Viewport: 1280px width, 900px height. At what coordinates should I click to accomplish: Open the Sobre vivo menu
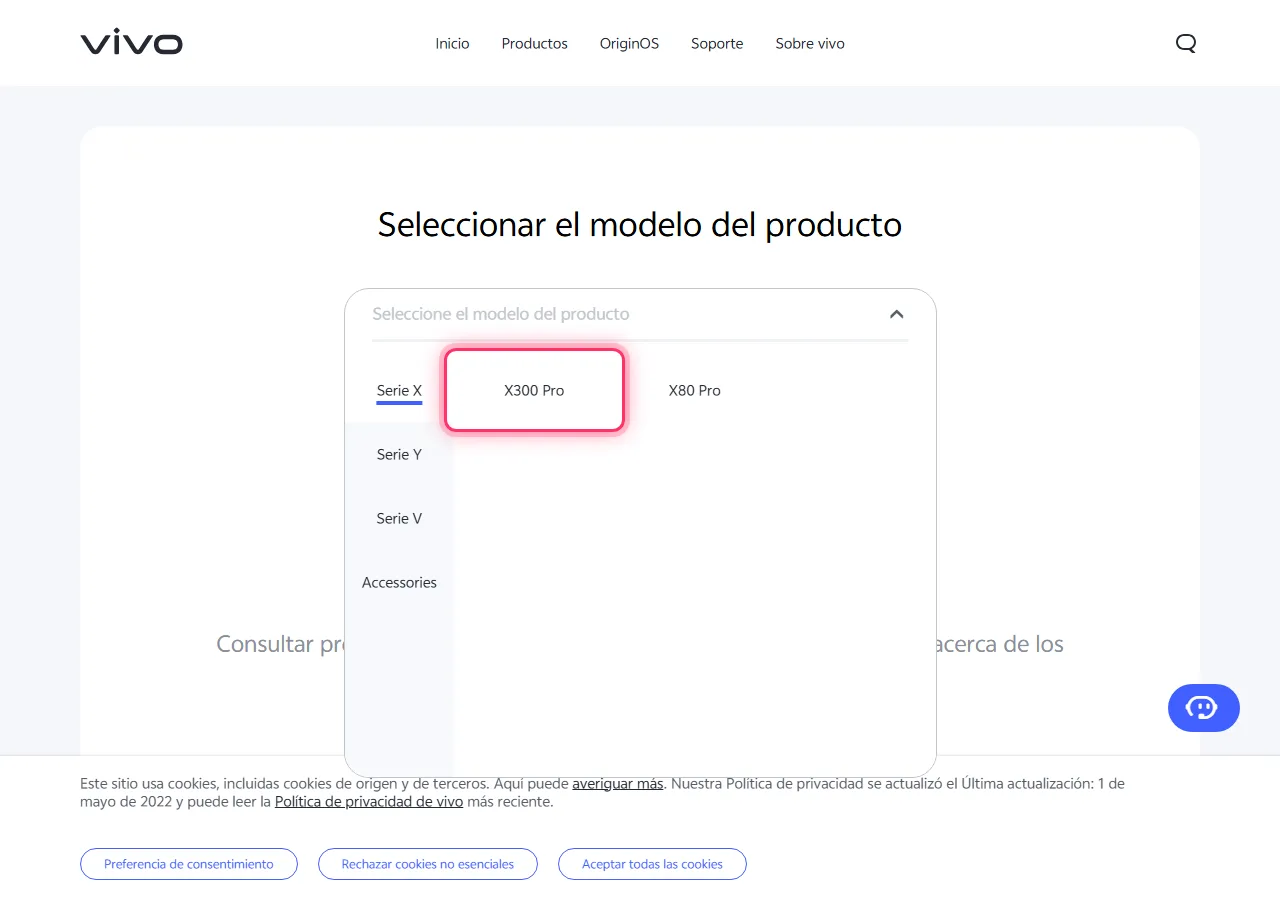click(x=810, y=43)
